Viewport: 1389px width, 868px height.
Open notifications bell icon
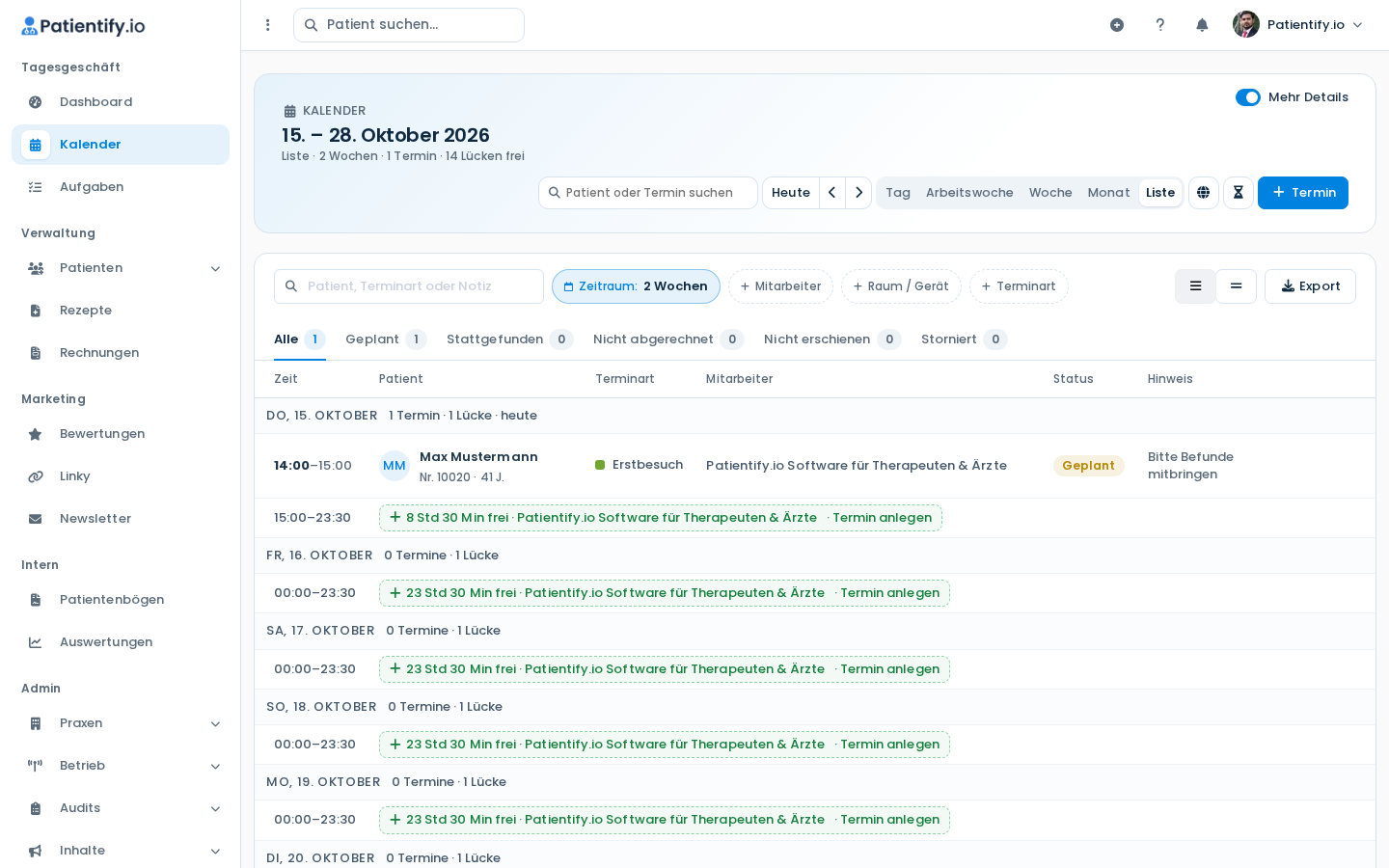coord(1202,25)
